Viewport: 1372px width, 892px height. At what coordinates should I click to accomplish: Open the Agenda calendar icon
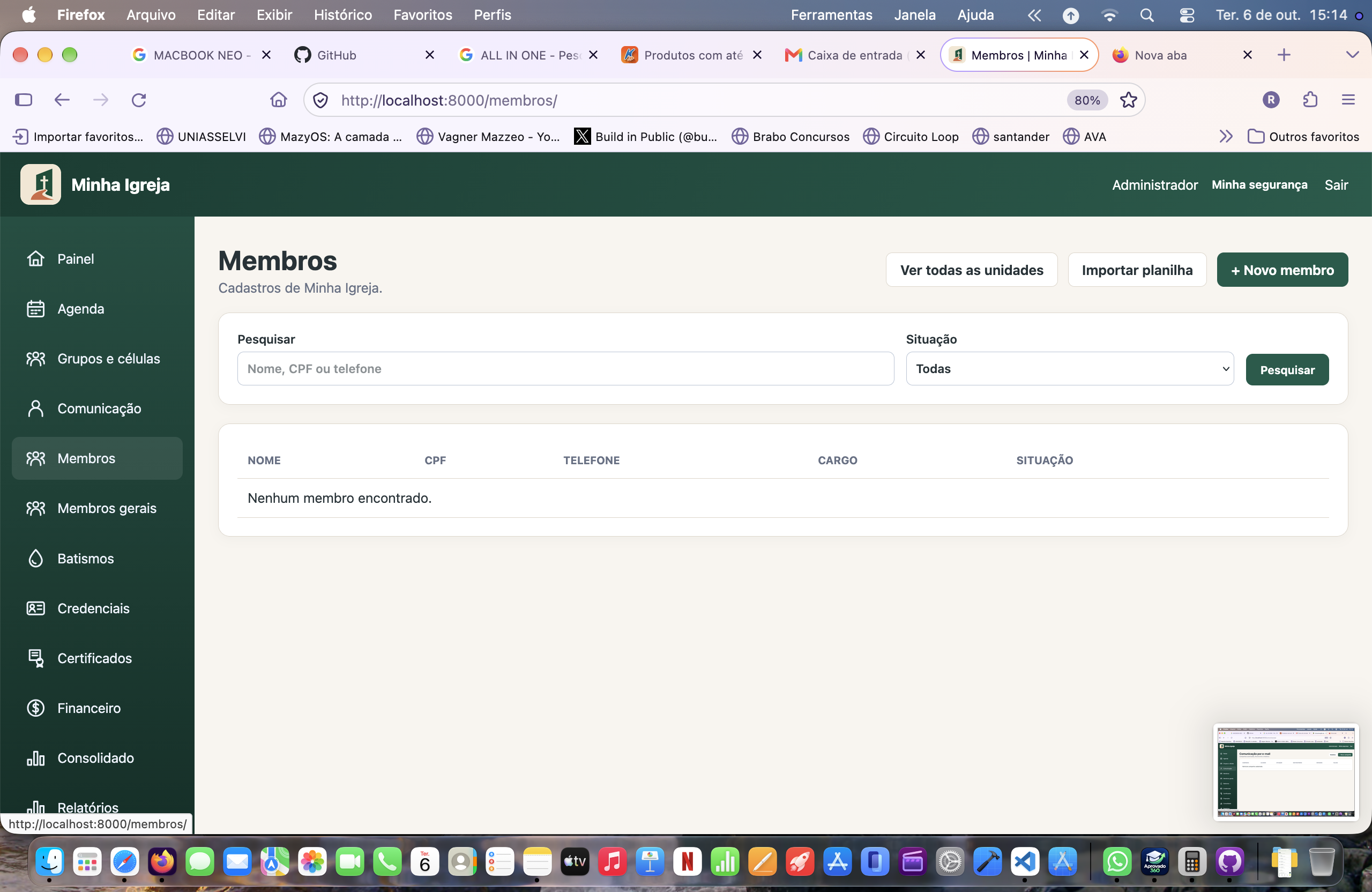(x=36, y=308)
